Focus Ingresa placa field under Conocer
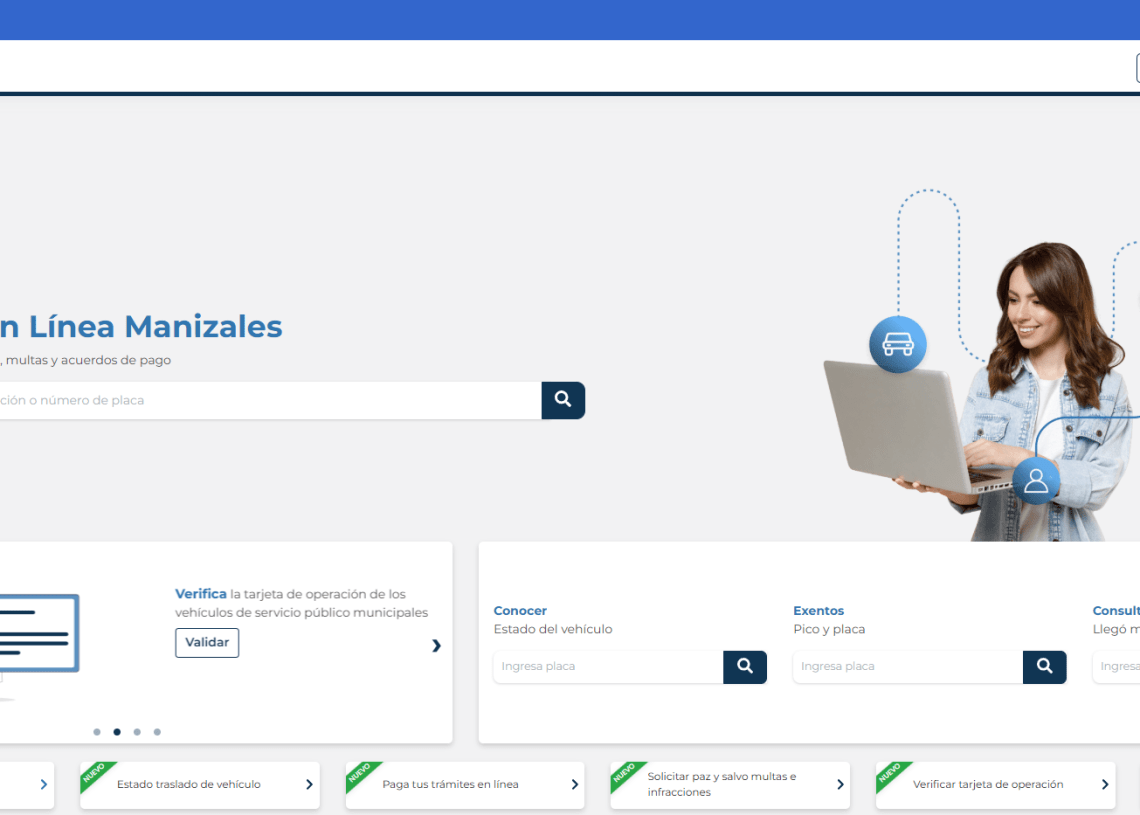 pyautogui.click(x=609, y=667)
